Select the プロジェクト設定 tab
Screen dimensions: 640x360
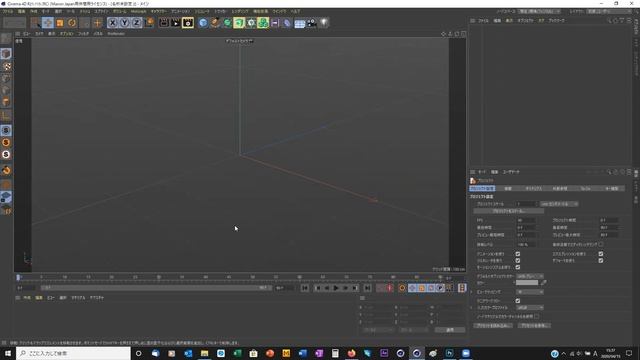coord(482,189)
